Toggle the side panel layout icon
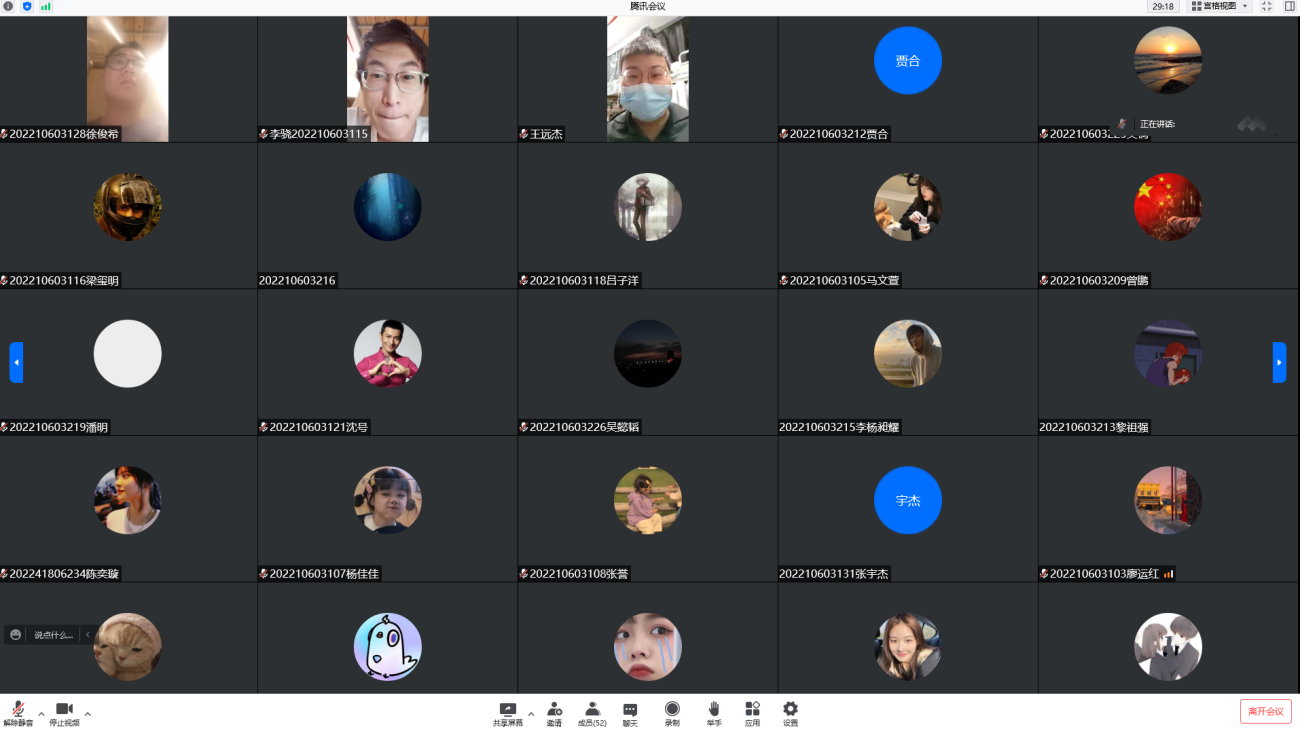 coord(1289,6)
